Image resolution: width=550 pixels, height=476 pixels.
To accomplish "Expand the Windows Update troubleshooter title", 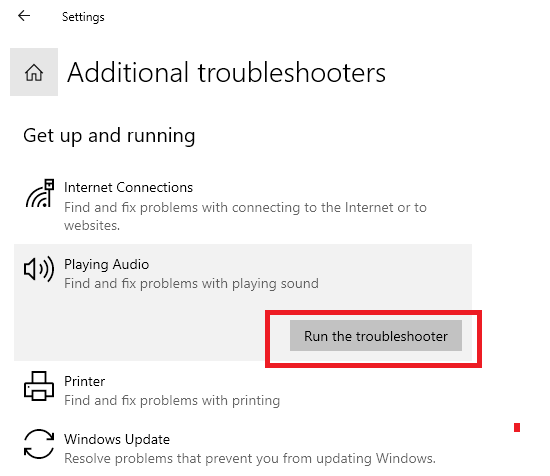I will tap(117, 440).
